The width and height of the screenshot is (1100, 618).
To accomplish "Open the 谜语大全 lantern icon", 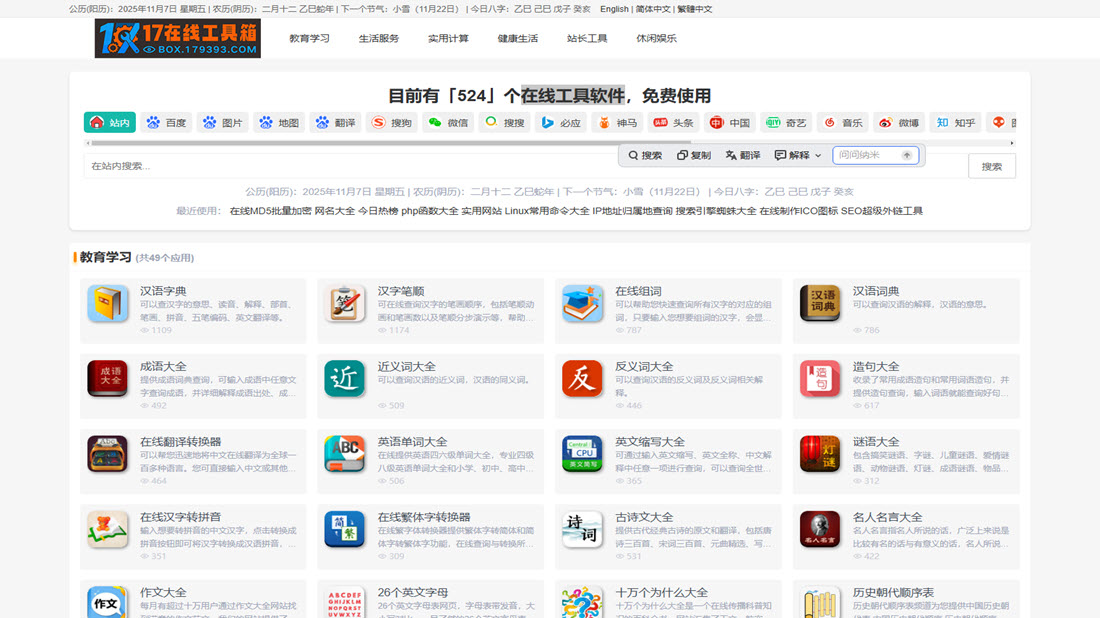I will tap(820, 454).
